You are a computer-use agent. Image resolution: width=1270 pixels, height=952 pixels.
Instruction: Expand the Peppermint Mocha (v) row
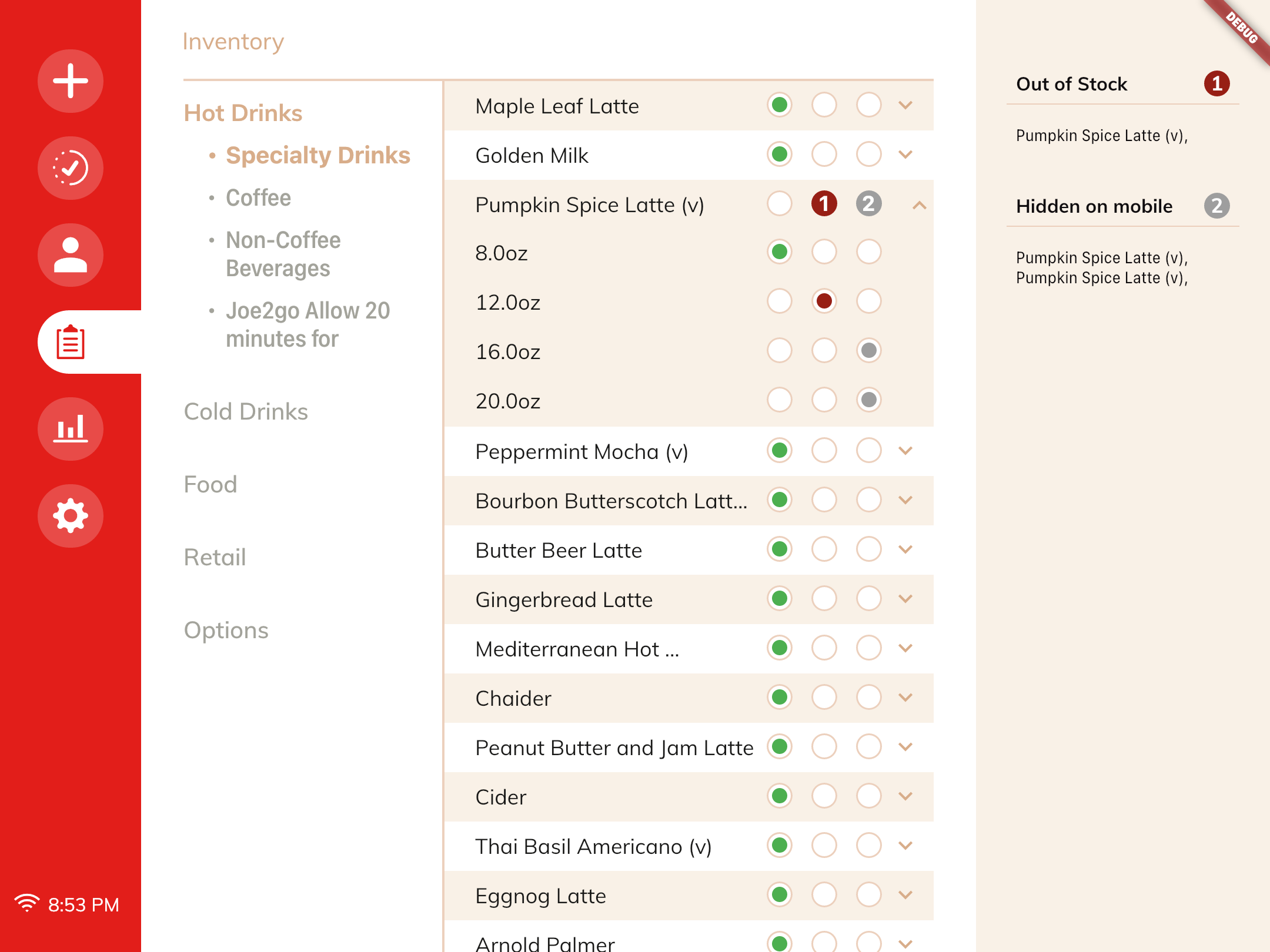pyautogui.click(x=905, y=451)
